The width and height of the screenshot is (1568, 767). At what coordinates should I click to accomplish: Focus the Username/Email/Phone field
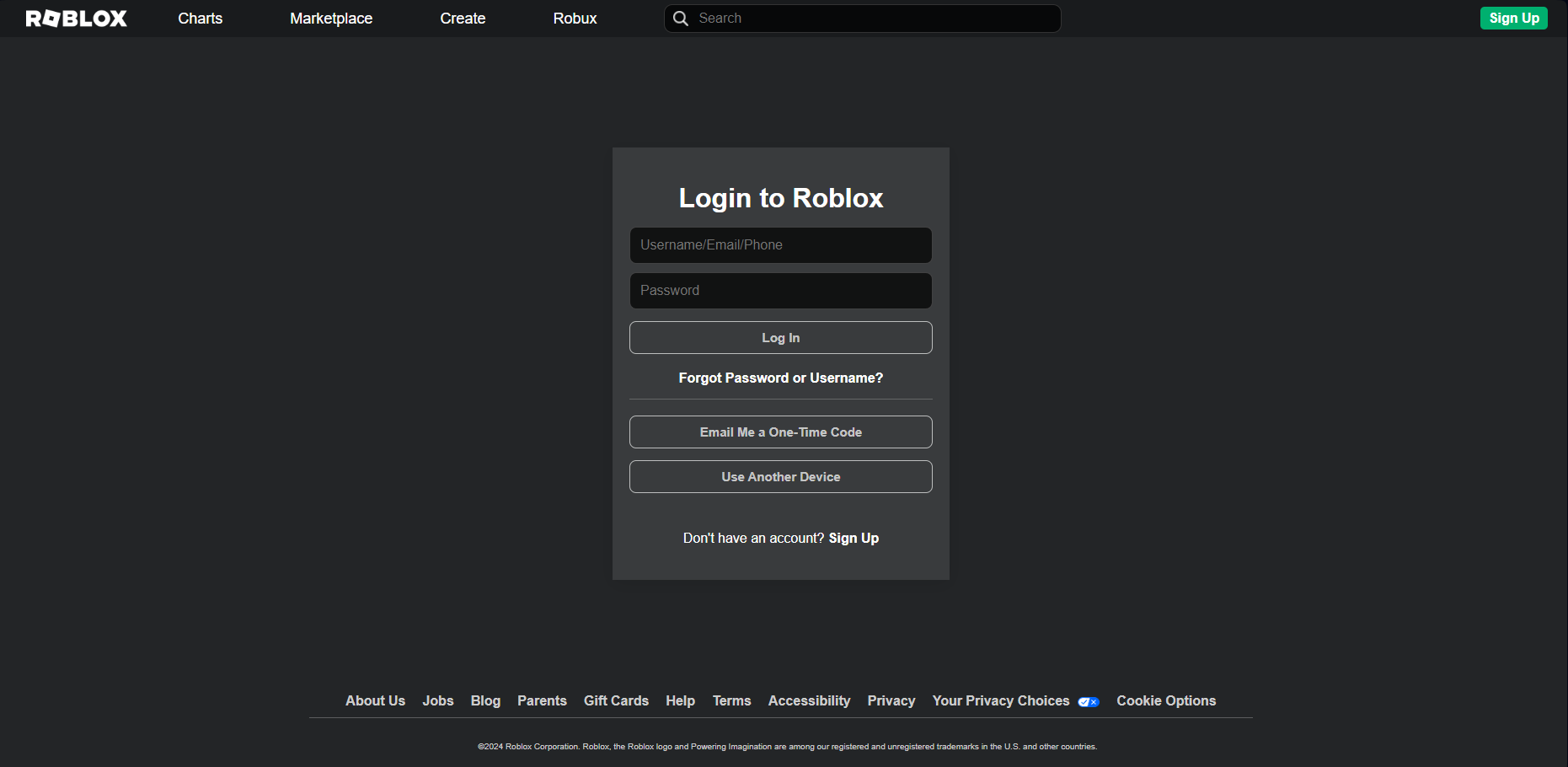(x=781, y=245)
